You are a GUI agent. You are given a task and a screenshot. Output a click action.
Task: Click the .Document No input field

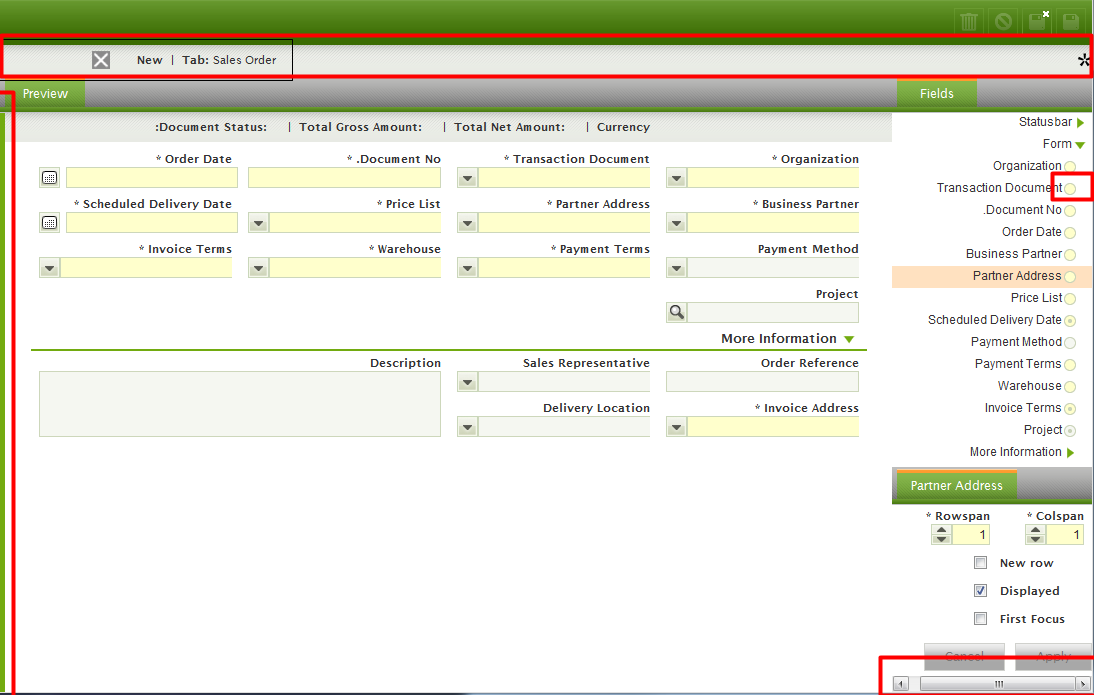[x=344, y=178]
